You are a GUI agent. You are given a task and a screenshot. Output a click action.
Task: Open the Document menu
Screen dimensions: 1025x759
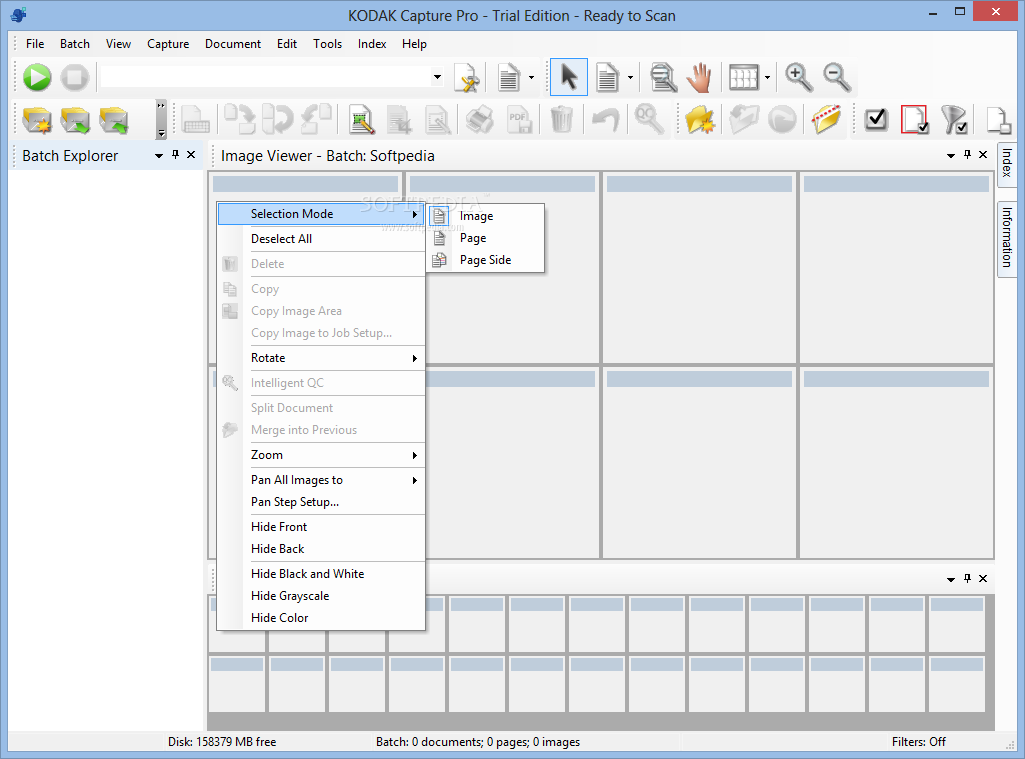233,44
